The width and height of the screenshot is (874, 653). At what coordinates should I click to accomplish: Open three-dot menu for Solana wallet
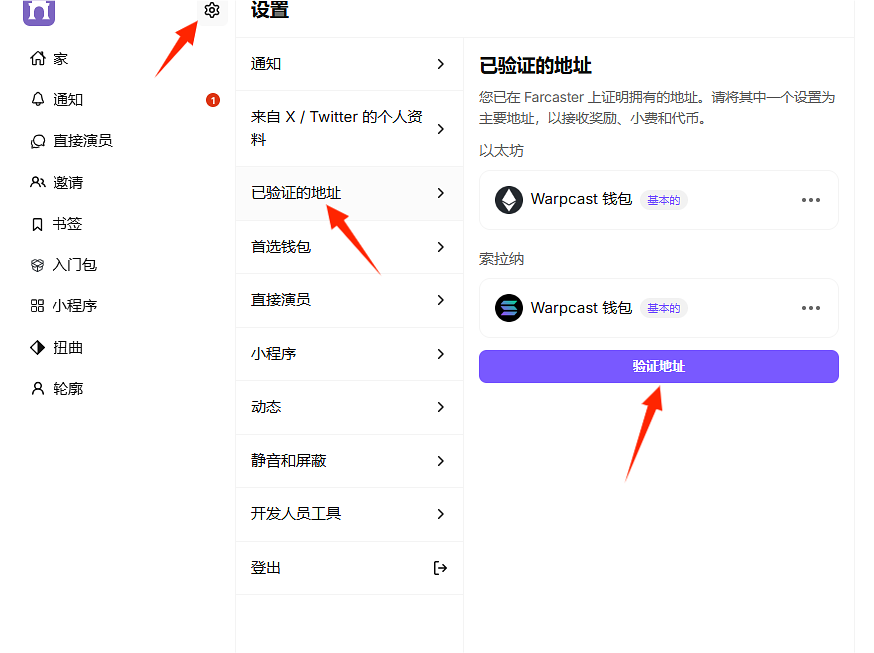(x=811, y=308)
